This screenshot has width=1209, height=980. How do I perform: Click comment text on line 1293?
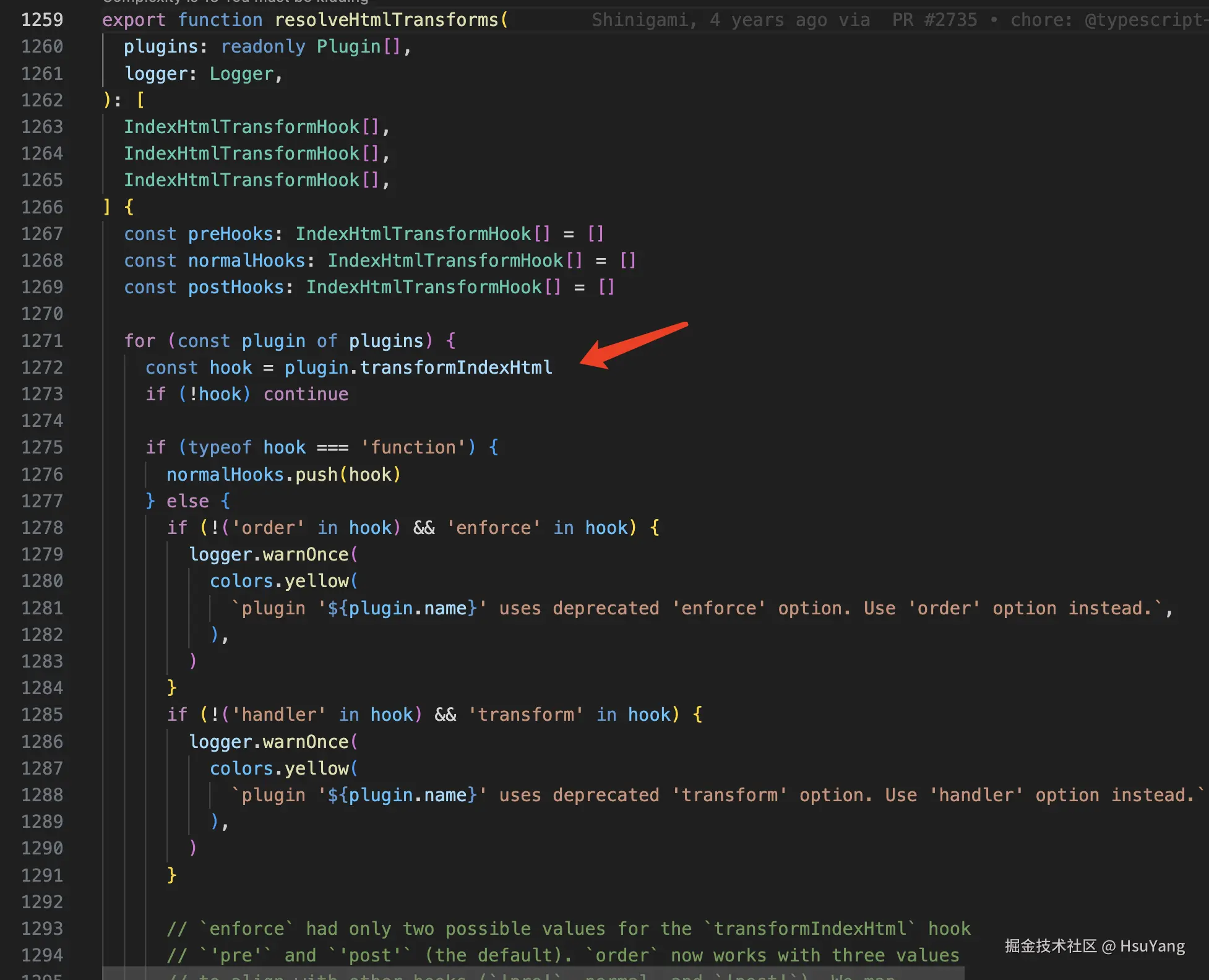click(568, 929)
